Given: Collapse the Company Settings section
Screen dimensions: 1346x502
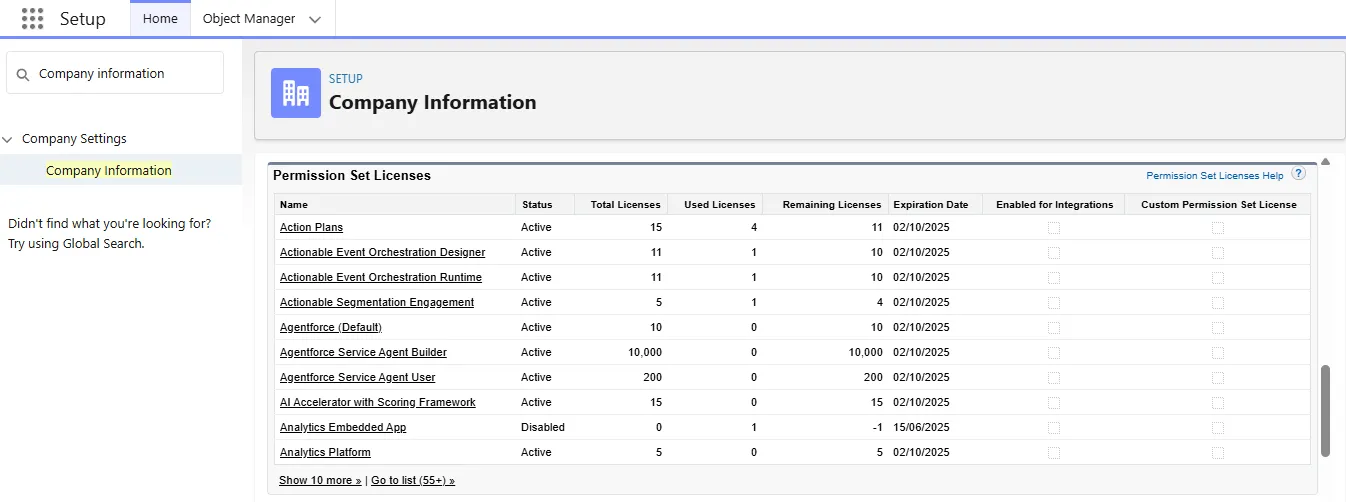Looking at the screenshot, I should click(x=8, y=139).
